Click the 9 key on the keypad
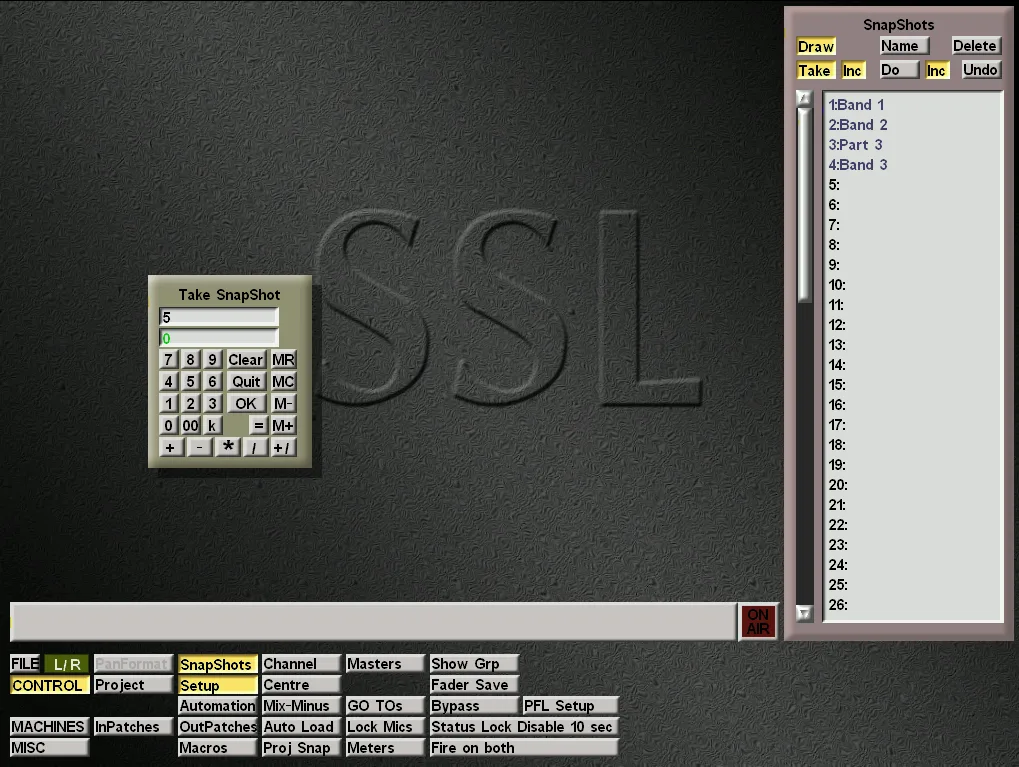 point(212,360)
